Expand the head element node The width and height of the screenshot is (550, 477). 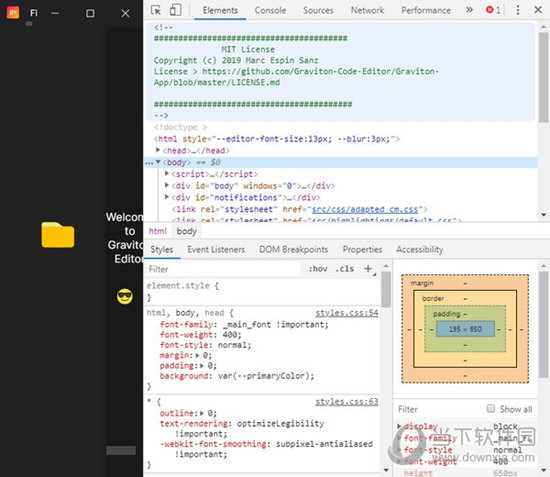coord(158,150)
